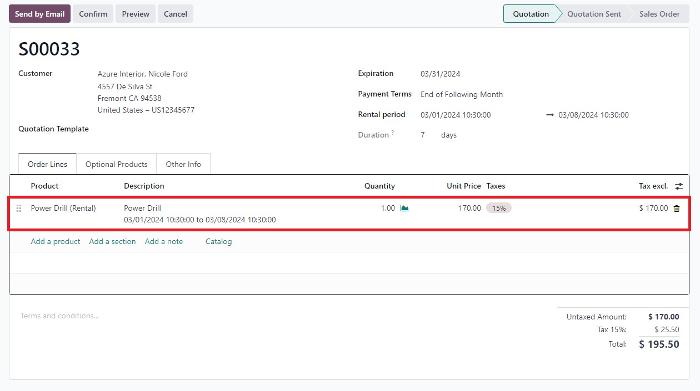Edit rental end date 03/08/2024 10:30:00

click(593, 115)
